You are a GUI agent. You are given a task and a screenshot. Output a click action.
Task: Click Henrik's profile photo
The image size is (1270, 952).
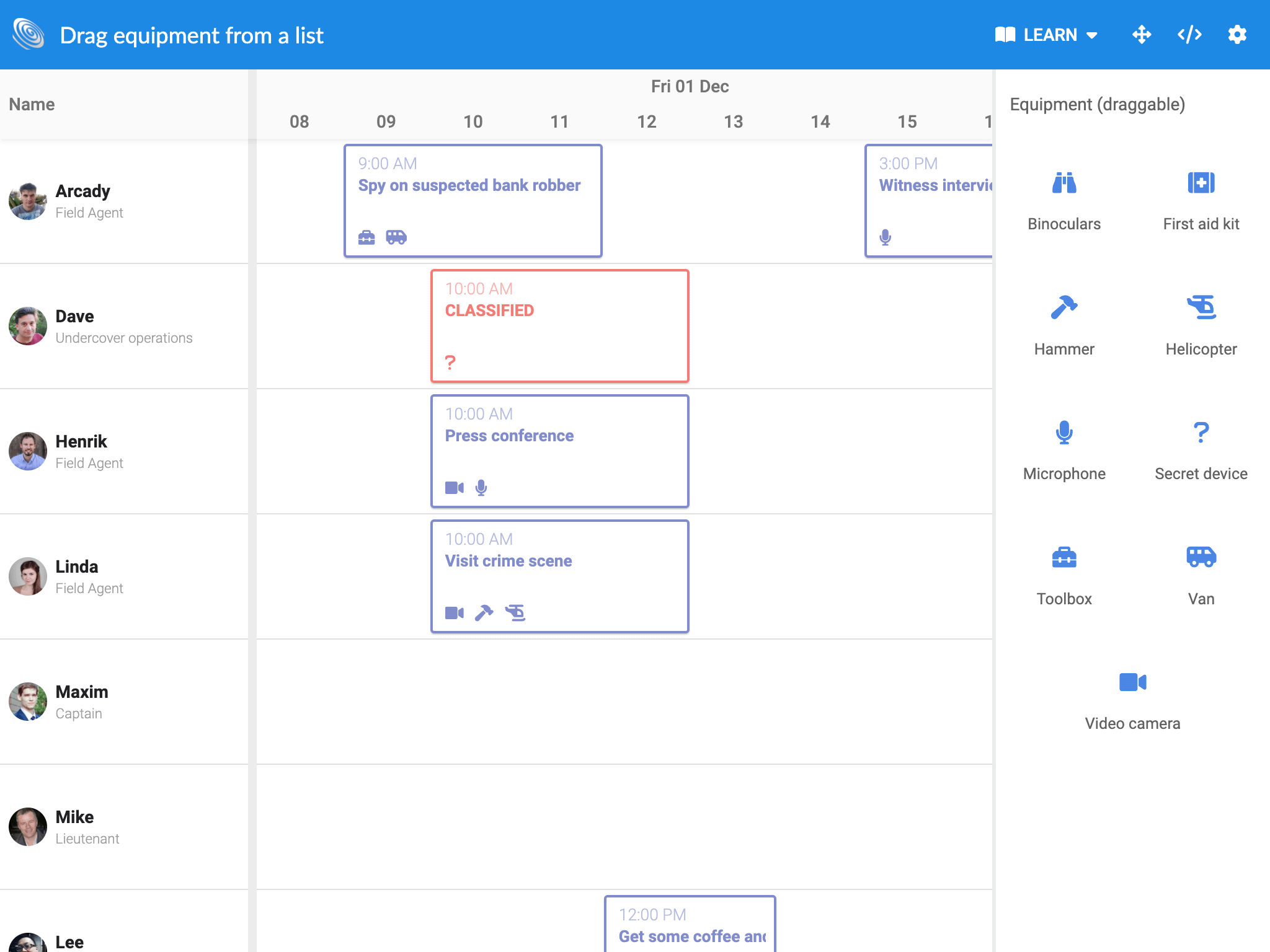point(27,451)
